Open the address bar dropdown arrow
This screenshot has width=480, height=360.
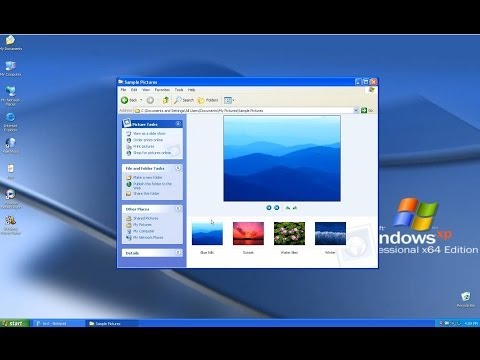[x=356, y=110]
